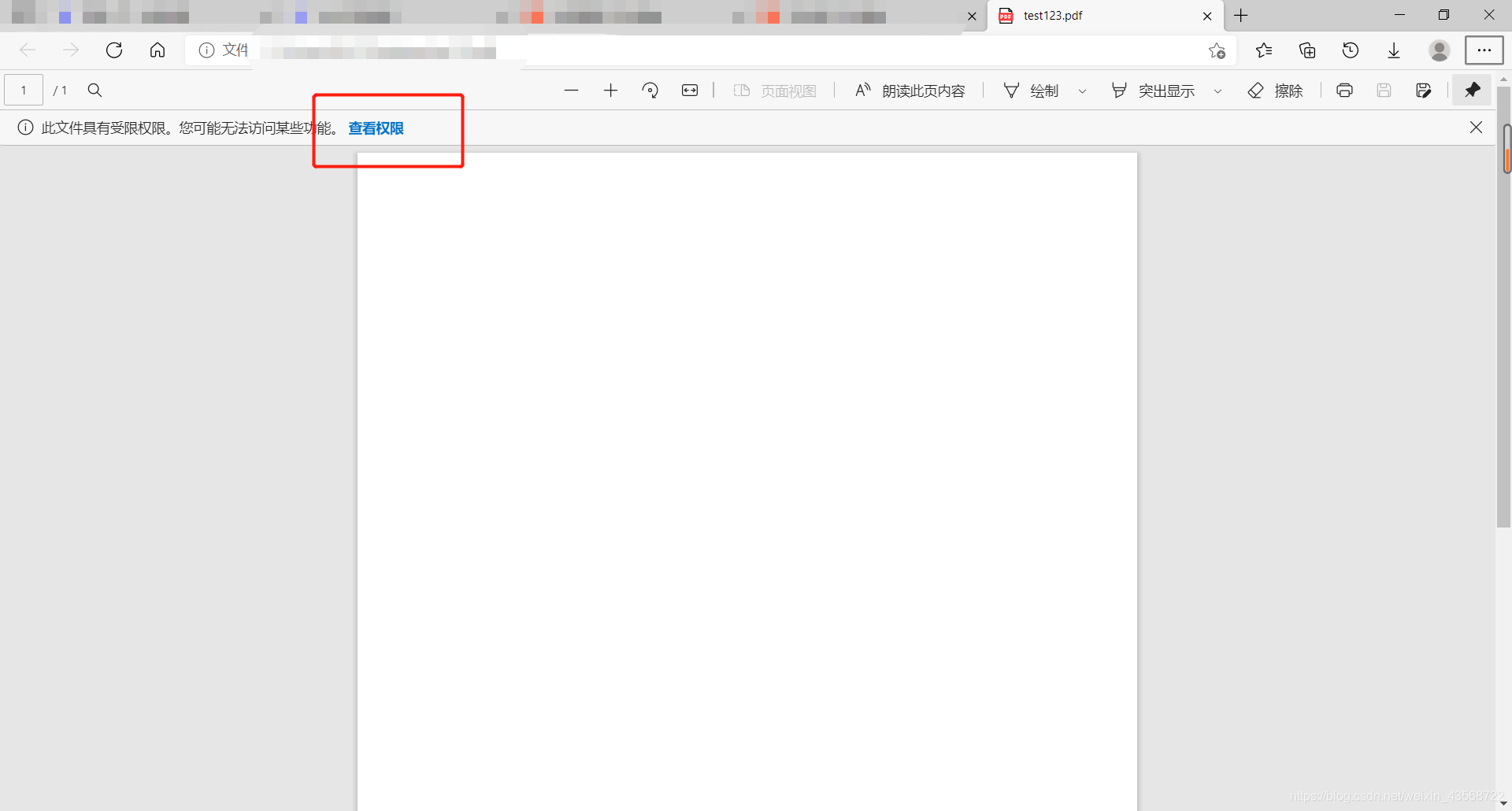Viewport: 1512px width, 811px height.
Task: Expand the 突出显示 highlight options dropdown
Action: coord(1218,91)
